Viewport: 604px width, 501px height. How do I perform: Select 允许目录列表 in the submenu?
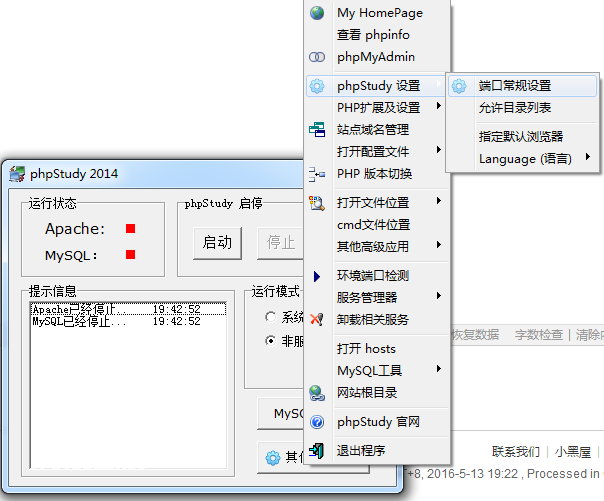click(522, 108)
